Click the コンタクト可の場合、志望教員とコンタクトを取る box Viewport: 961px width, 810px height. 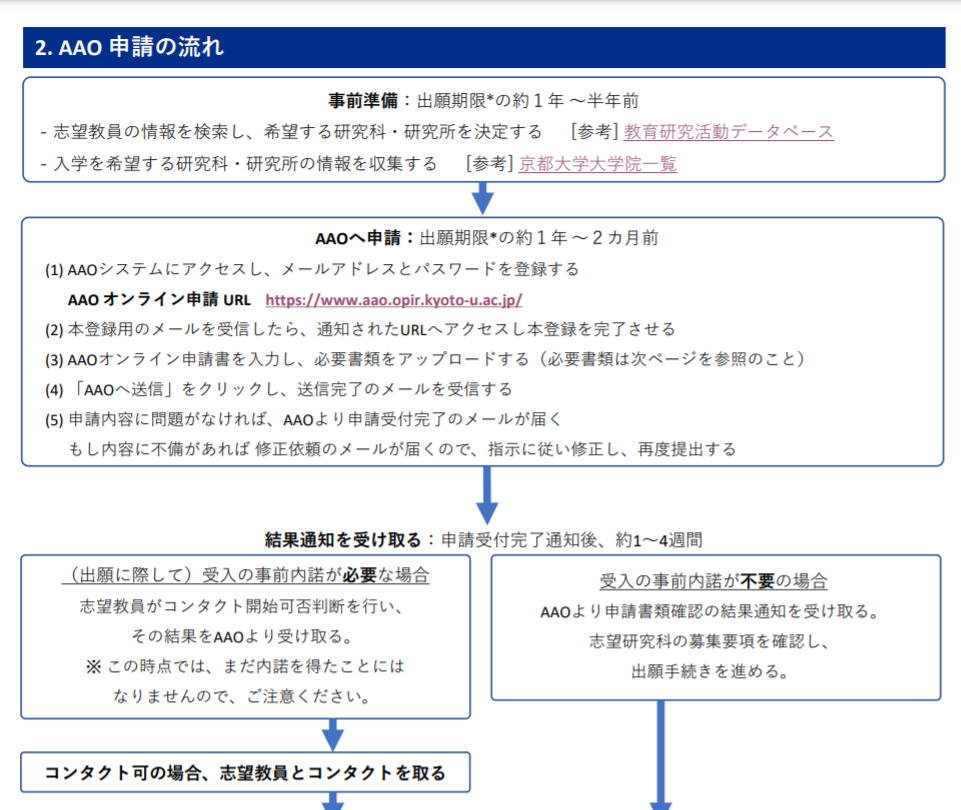[245, 772]
